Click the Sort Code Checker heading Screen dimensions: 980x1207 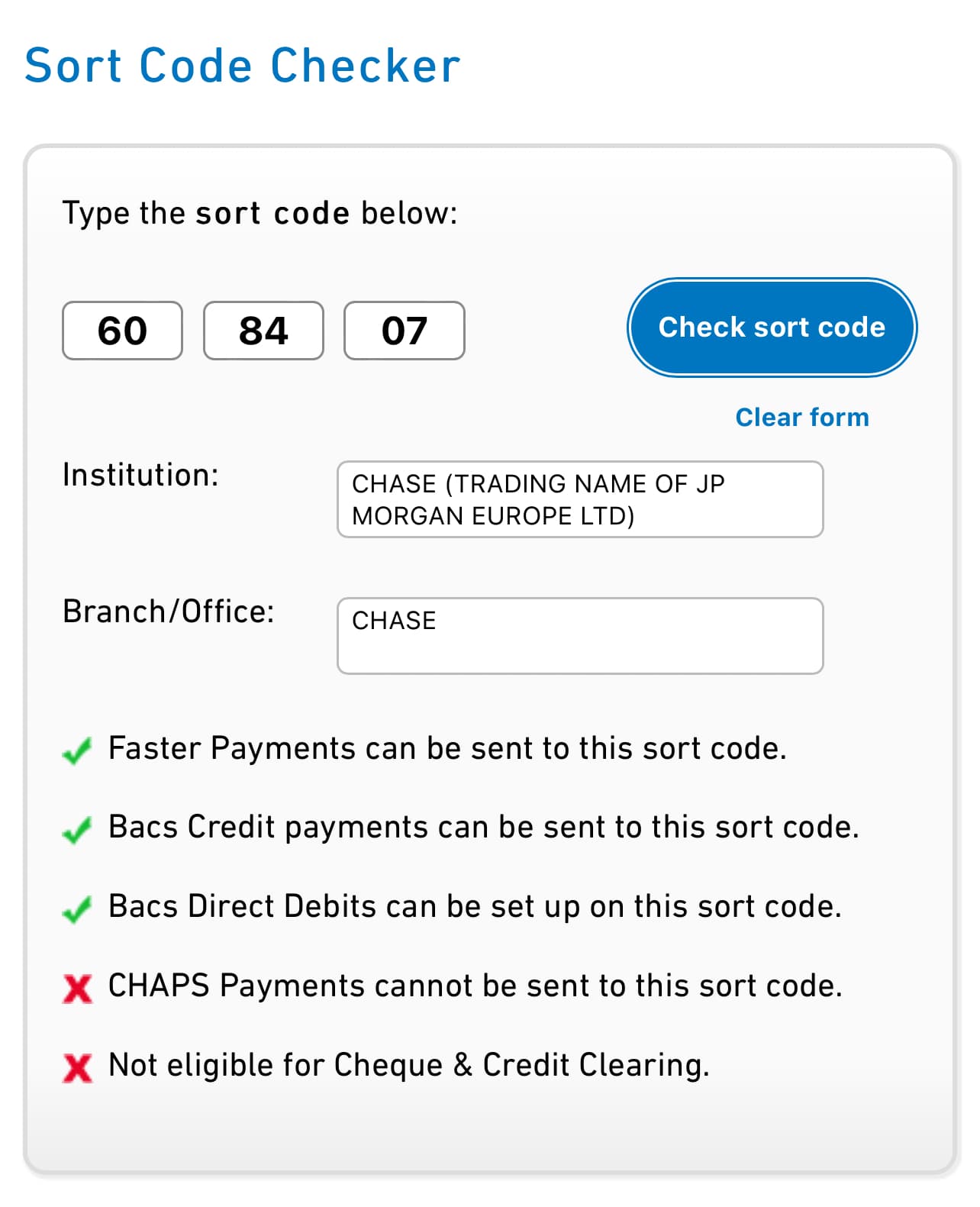[x=243, y=66]
